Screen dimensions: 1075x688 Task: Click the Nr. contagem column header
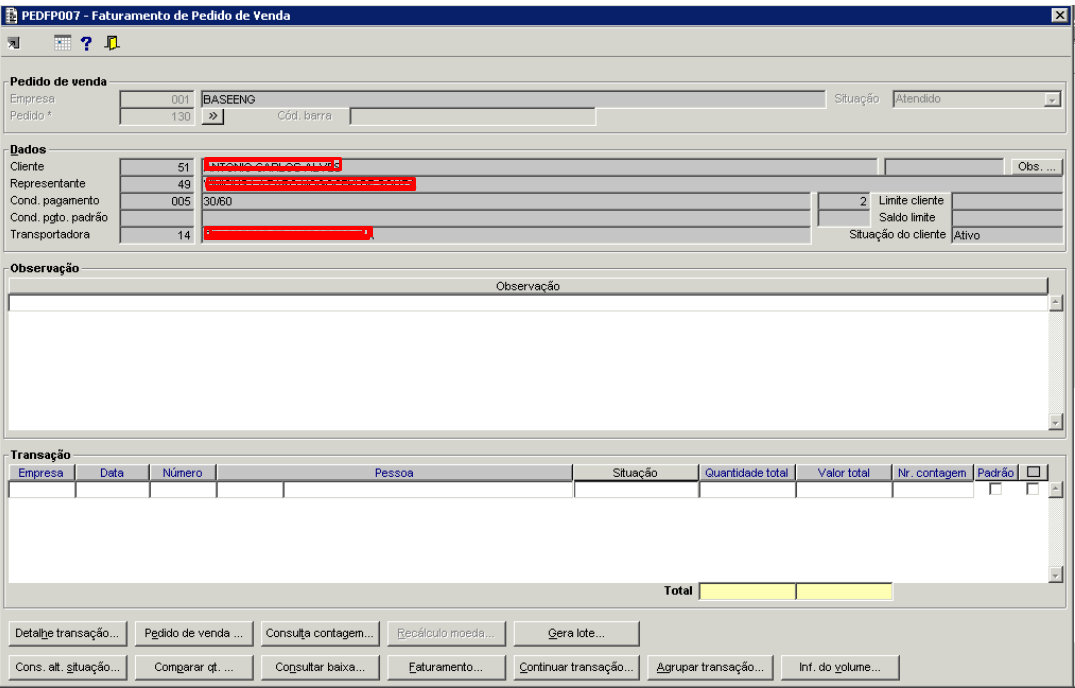(932, 473)
